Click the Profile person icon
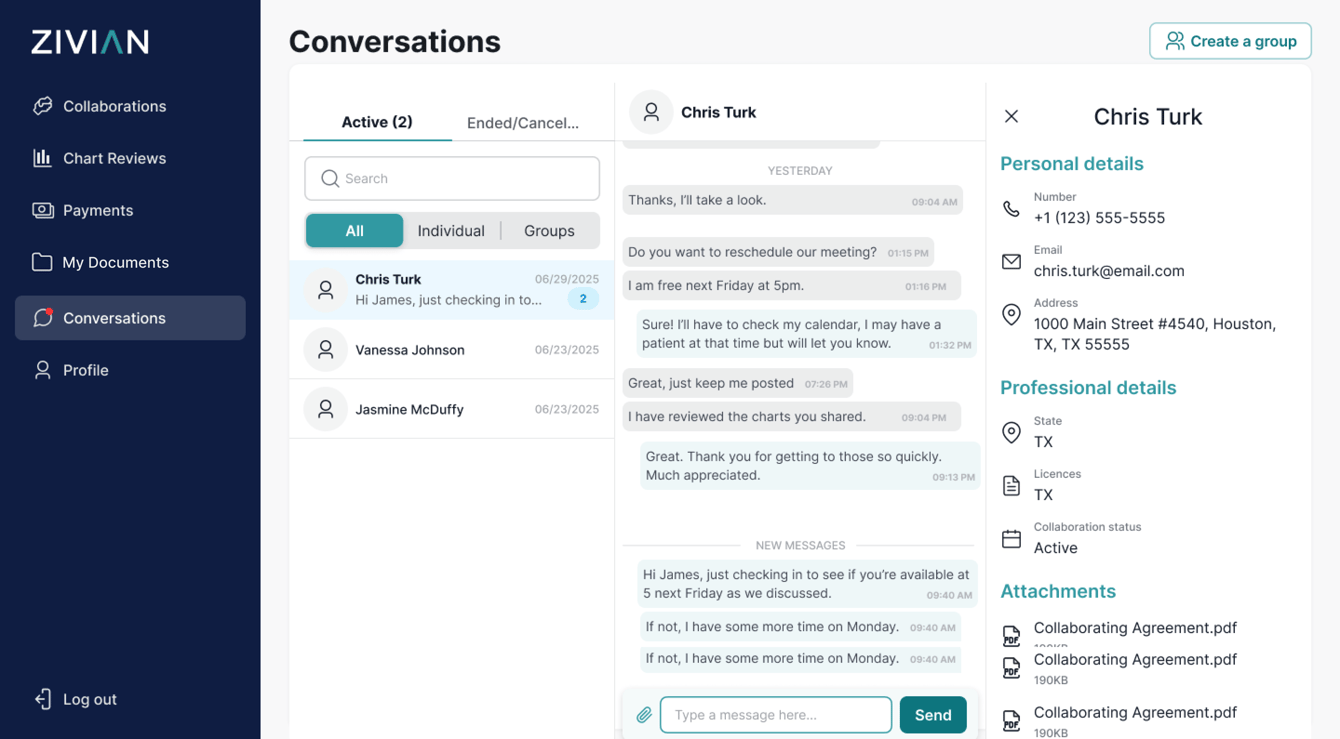 point(42,370)
